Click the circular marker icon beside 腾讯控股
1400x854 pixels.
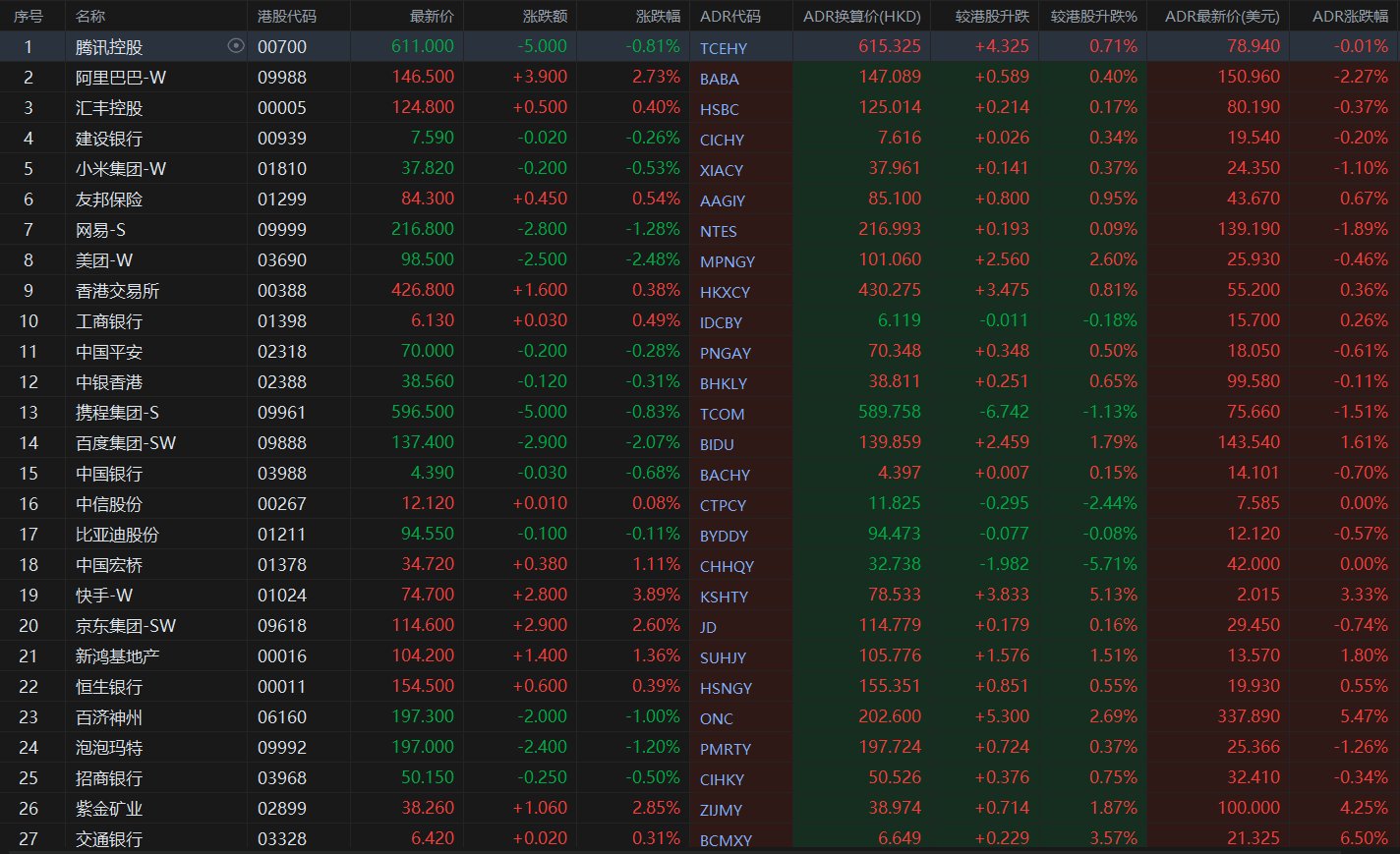point(235,46)
